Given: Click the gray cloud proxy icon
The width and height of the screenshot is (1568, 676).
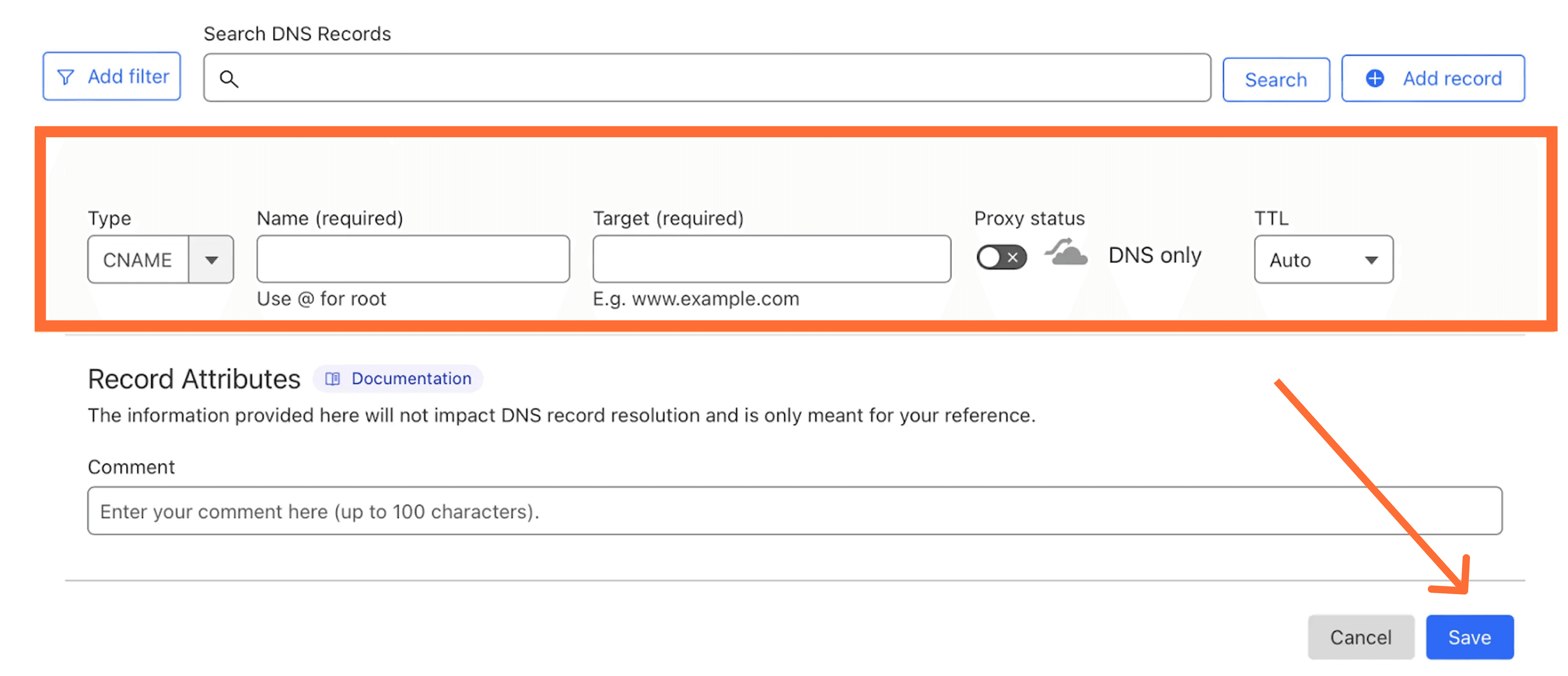Looking at the screenshot, I should (1066, 253).
